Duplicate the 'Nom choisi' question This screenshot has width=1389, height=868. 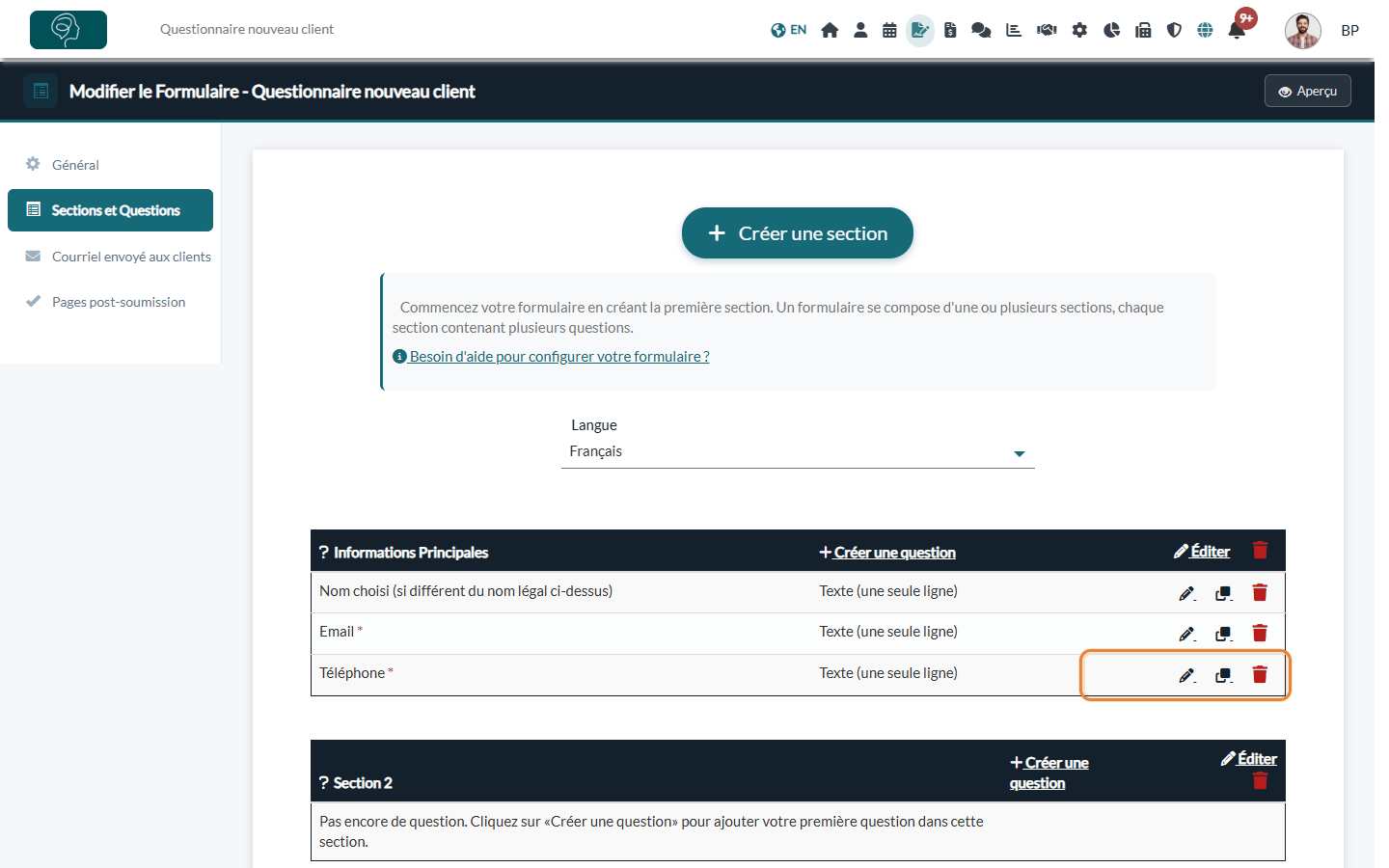point(1224,593)
